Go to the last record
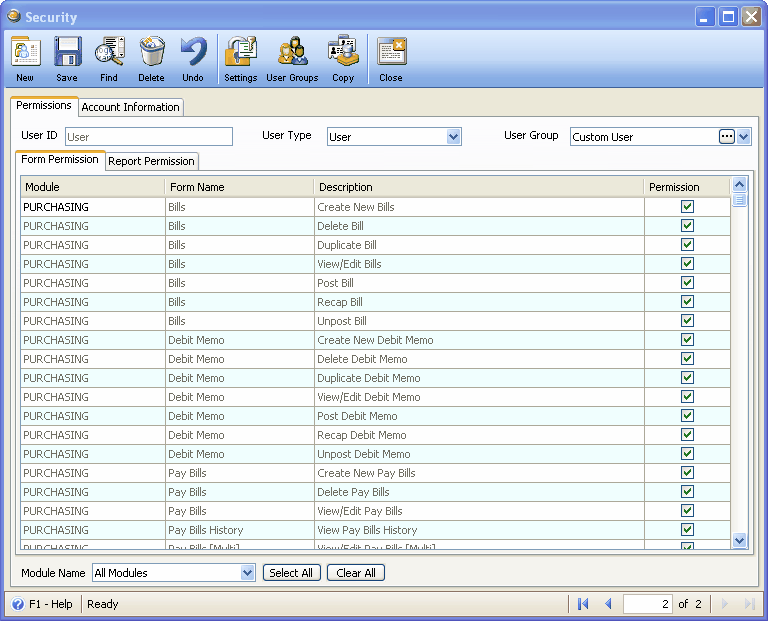The image size is (768, 621). coord(749,604)
